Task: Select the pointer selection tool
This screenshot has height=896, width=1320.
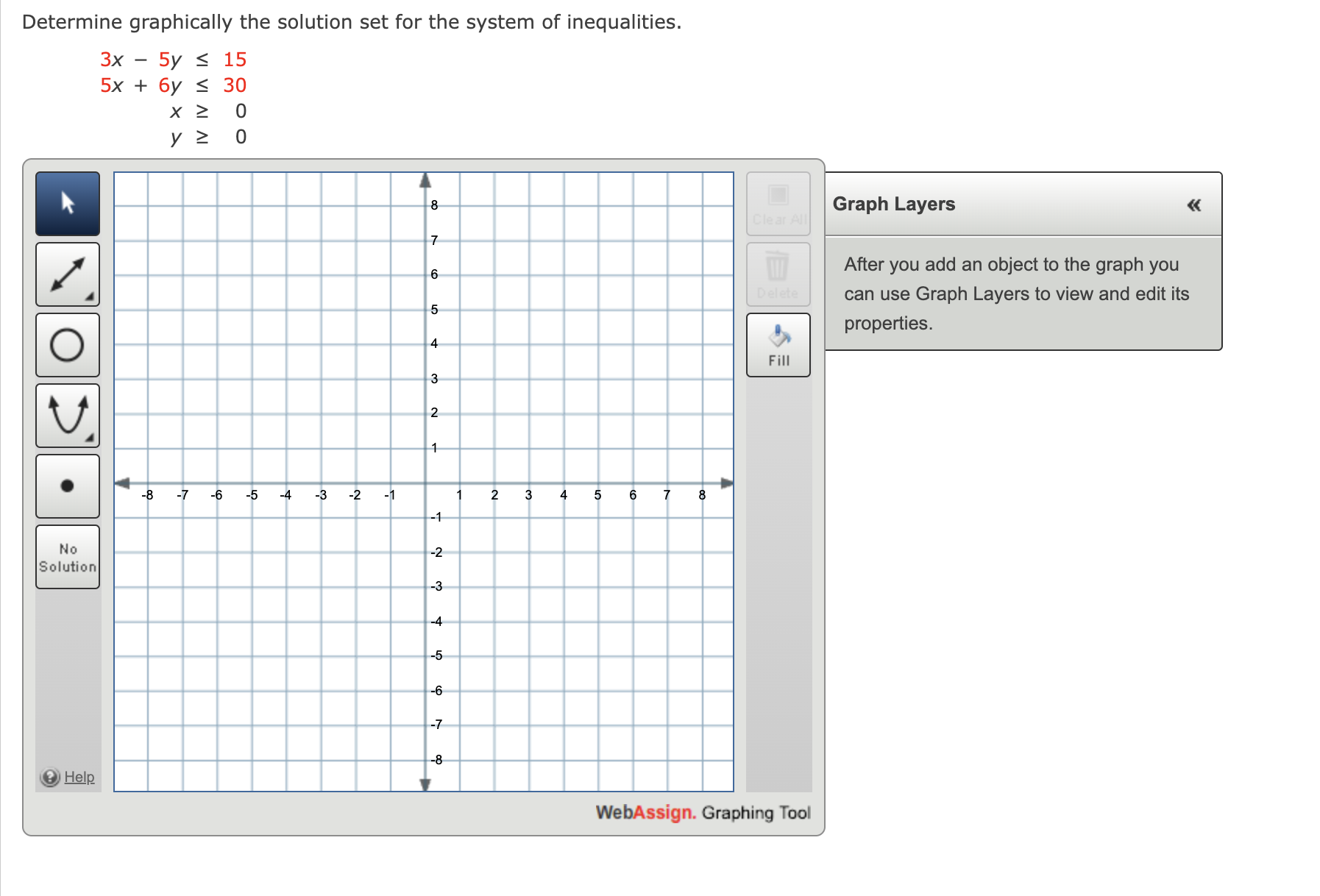Action: (x=66, y=204)
